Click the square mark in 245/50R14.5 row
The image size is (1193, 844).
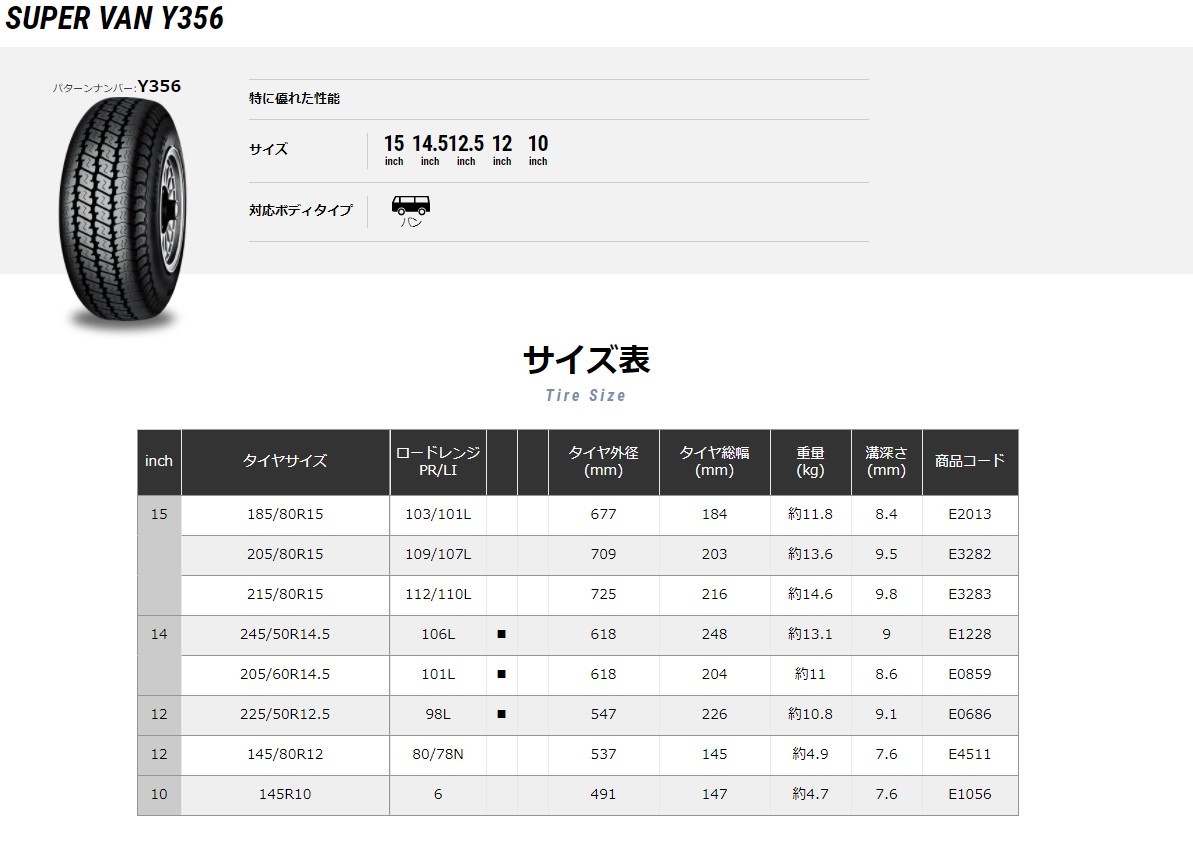(501, 634)
